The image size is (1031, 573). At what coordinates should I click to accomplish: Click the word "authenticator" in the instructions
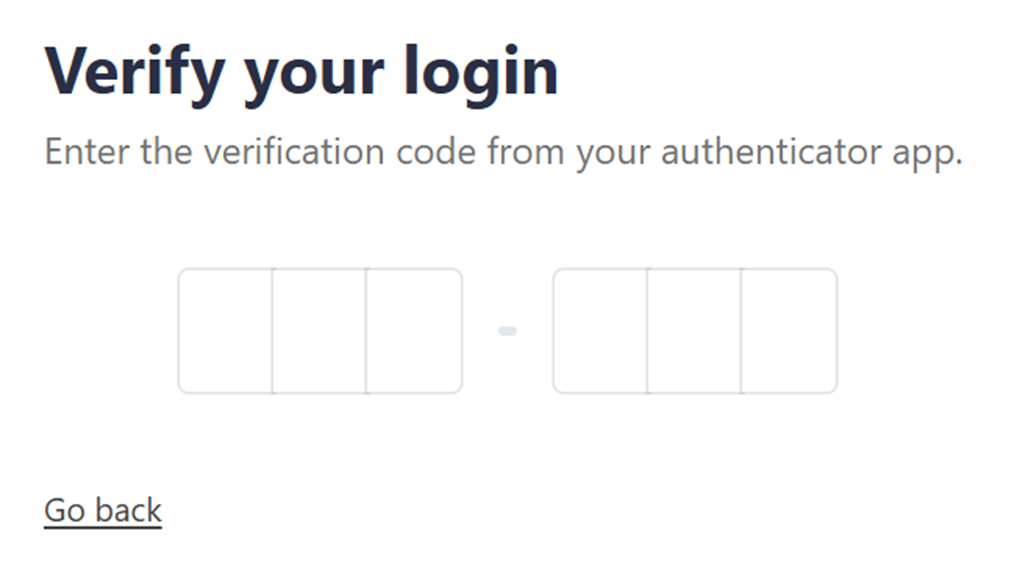[768, 153]
